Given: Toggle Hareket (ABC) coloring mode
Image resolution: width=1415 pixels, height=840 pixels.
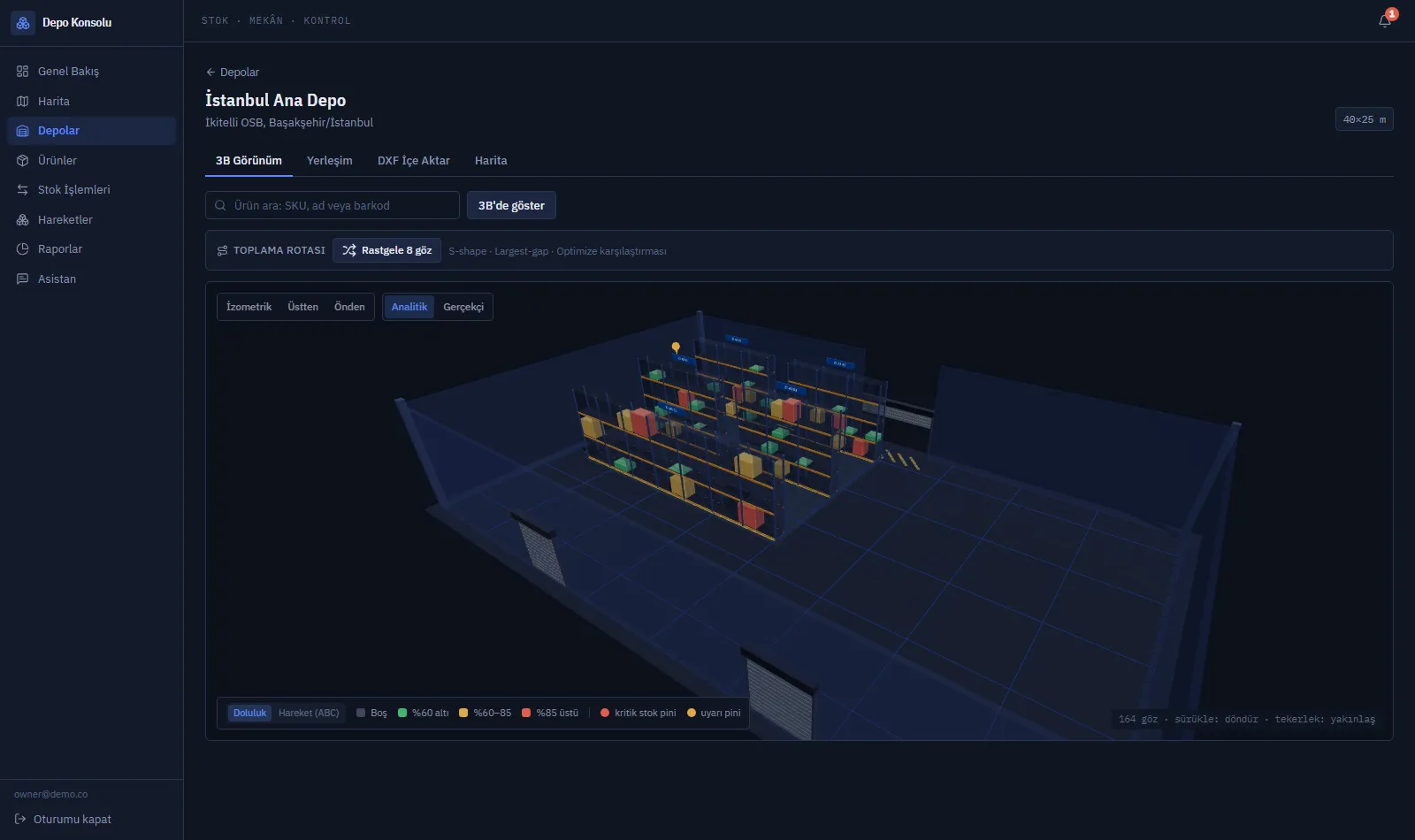Looking at the screenshot, I should [x=309, y=713].
